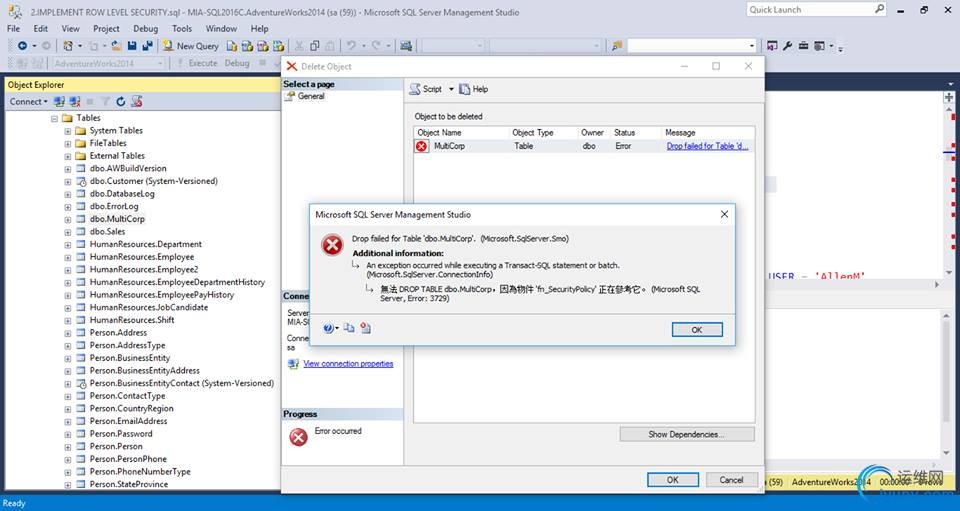Viewport: 960px width, 511px height.
Task: Refresh the Object Explorer tree
Action: click(121, 102)
